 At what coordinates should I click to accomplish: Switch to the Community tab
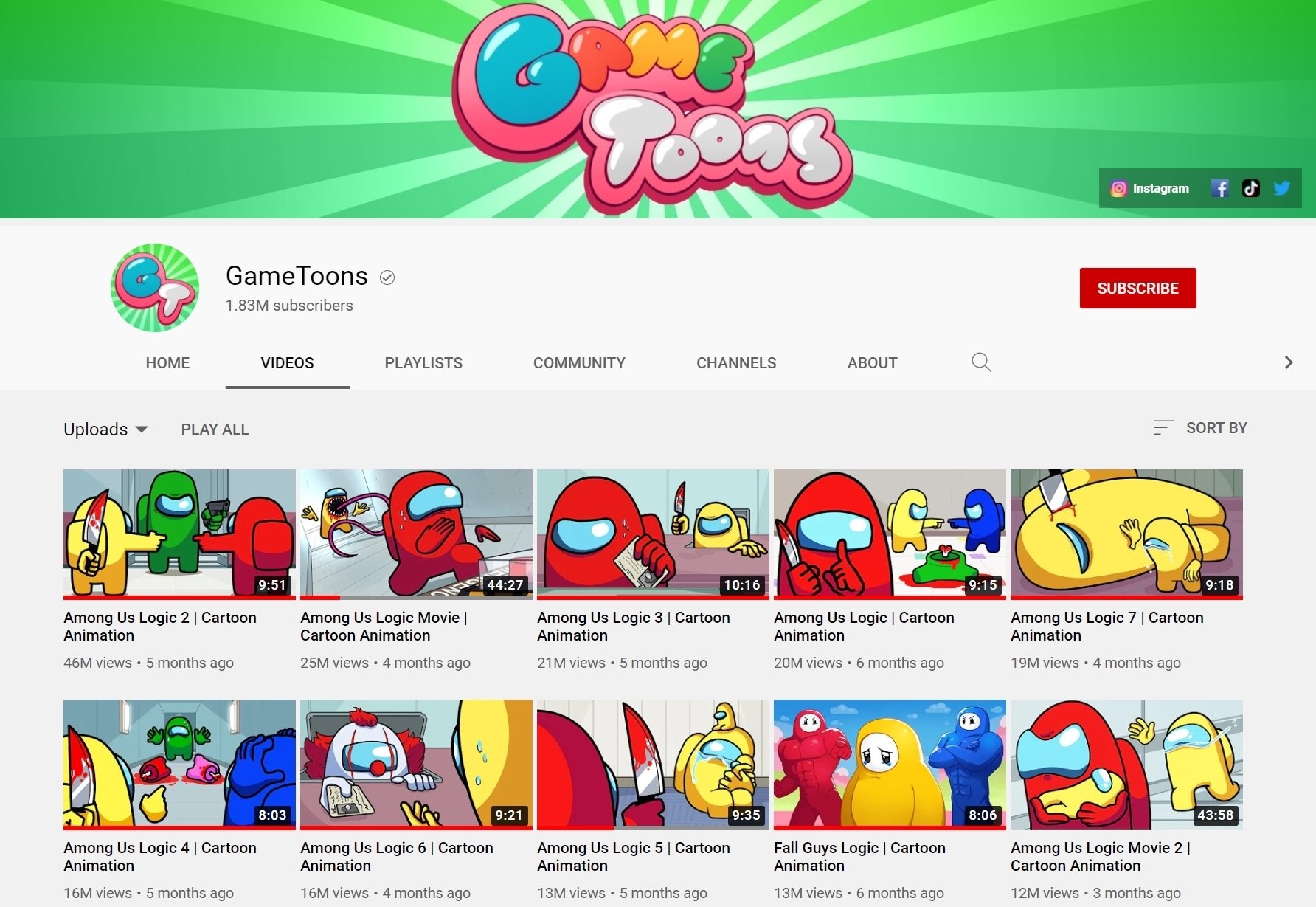point(579,362)
